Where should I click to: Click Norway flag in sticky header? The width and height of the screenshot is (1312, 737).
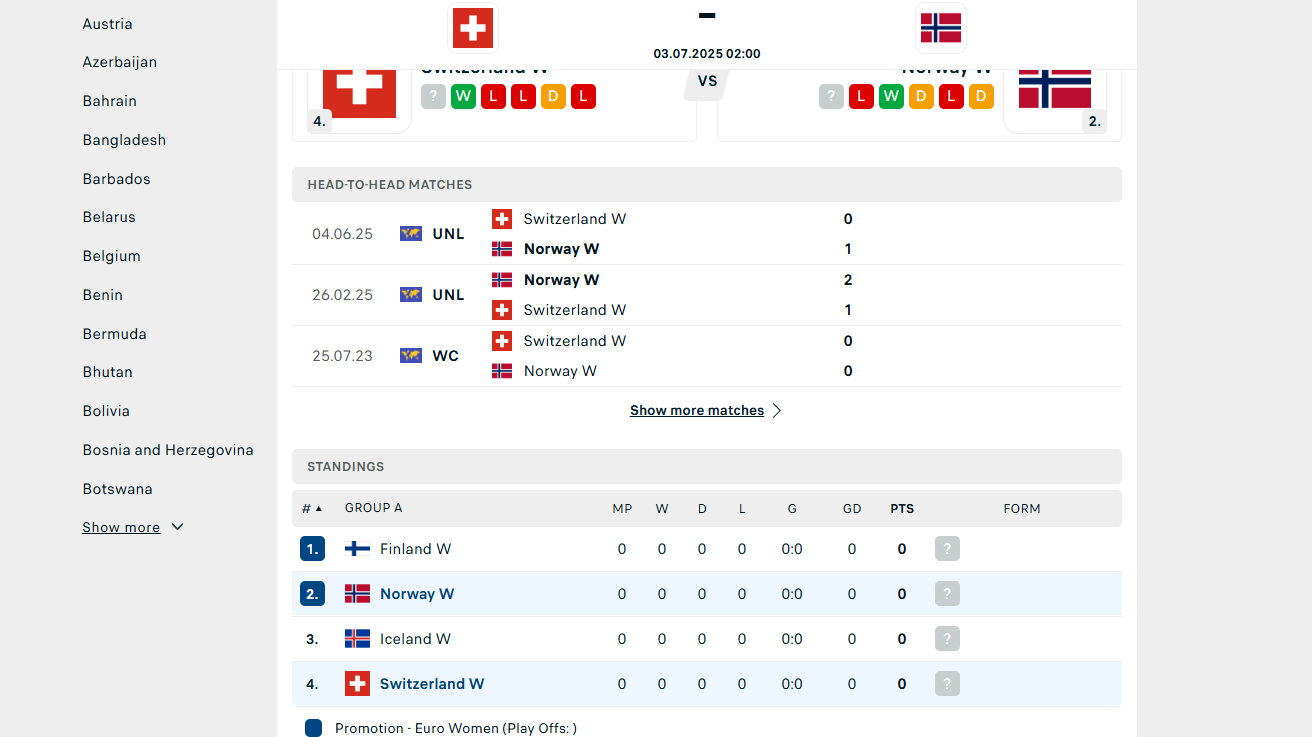point(940,27)
